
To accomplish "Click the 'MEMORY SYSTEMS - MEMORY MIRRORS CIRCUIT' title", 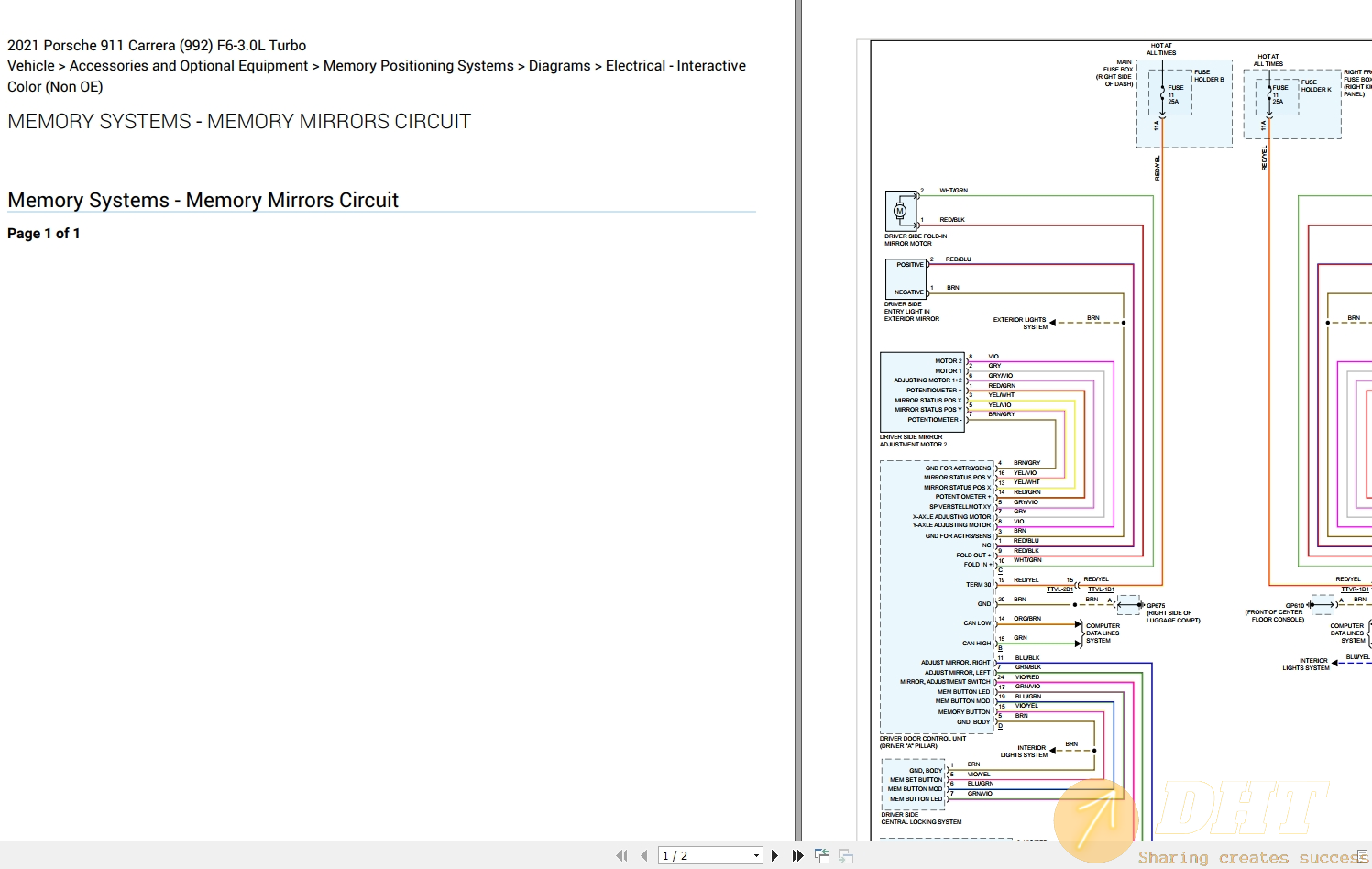I will click(x=239, y=121).
